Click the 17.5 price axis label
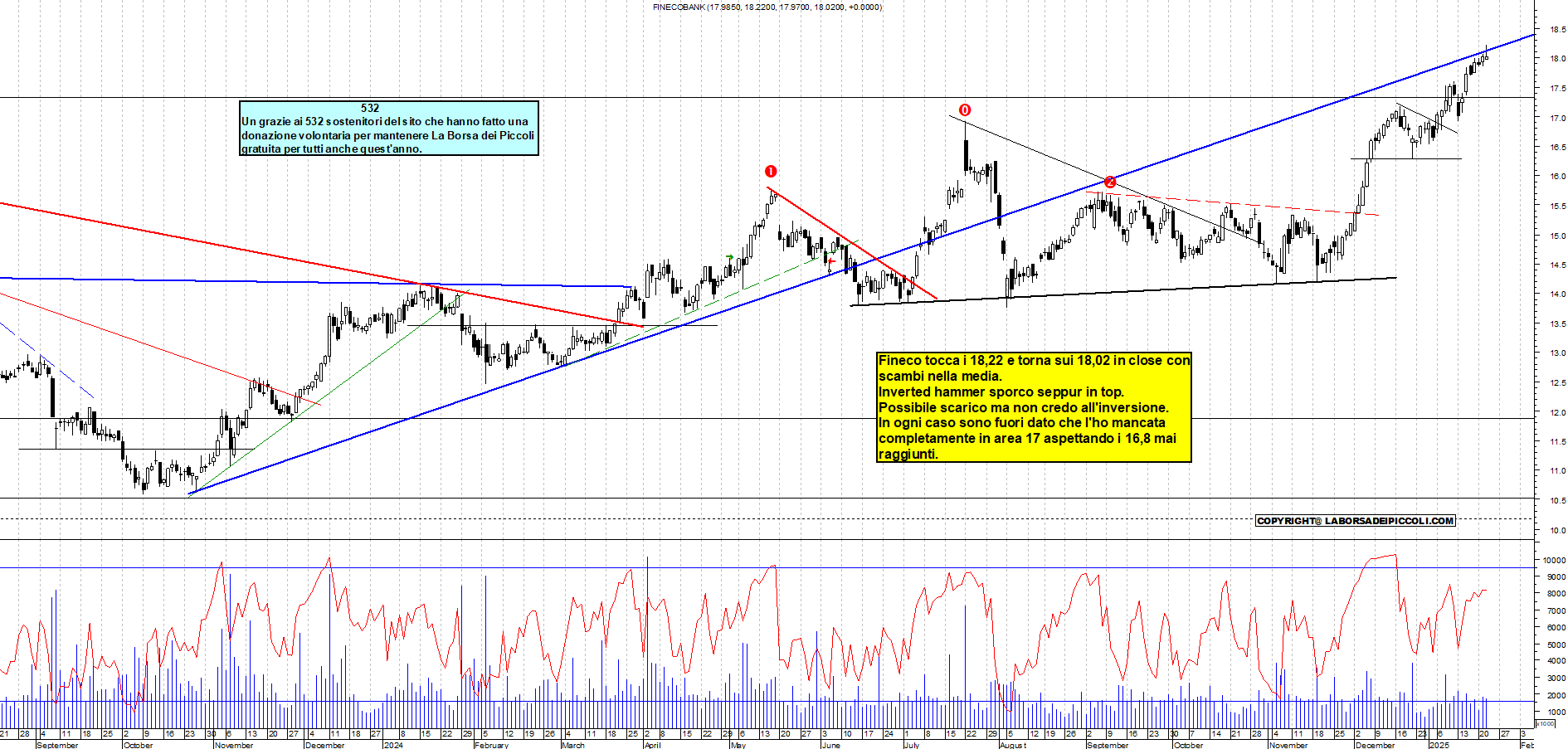This screenshot has width=1568, height=749. pyautogui.click(x=1557, y=89)
